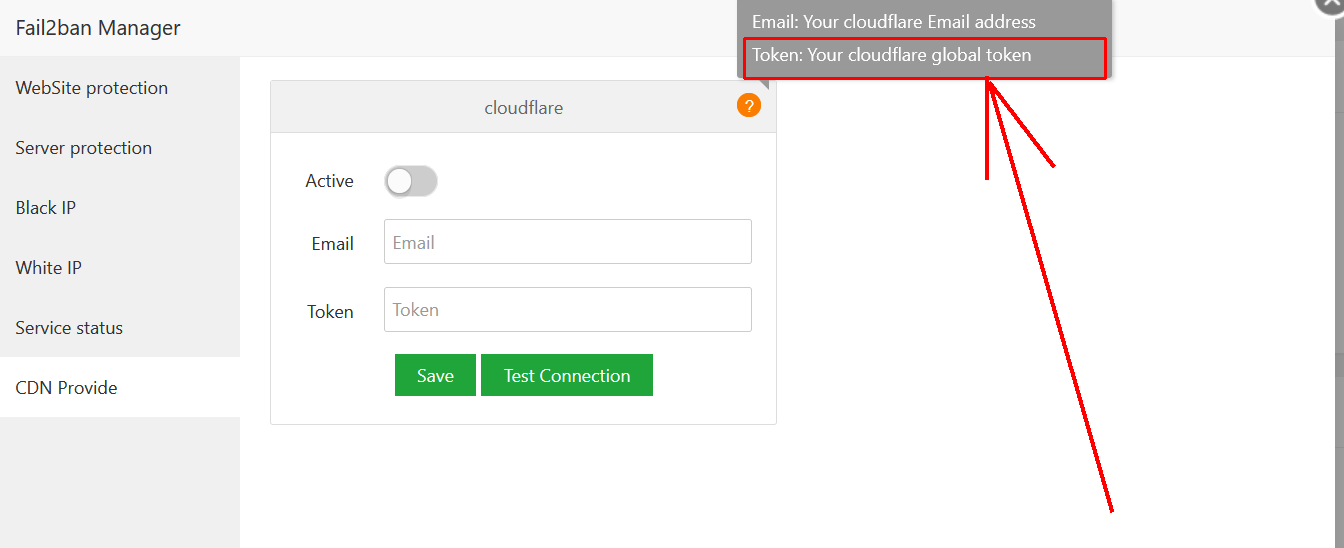Image resolution: width=1344 pixels, height=548 pixels.
Task: Toggle the Active switch for cloudflare
Action: (x=411, y=181)
